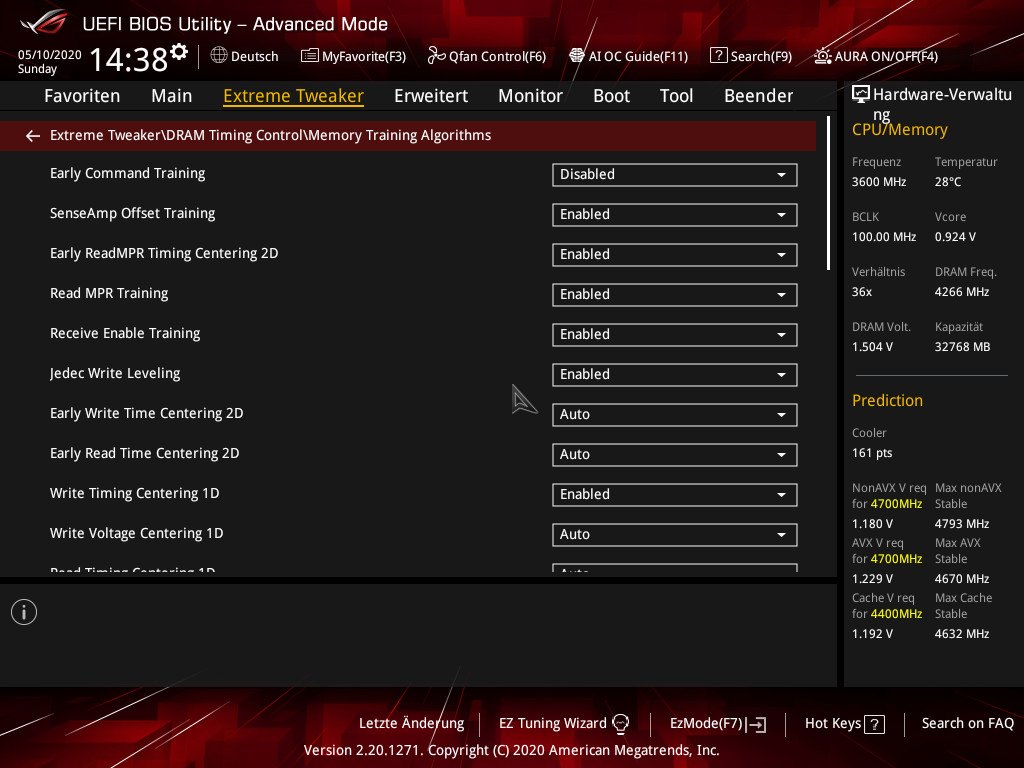Open AI OC Guide(F11)

tap(628, 56)
